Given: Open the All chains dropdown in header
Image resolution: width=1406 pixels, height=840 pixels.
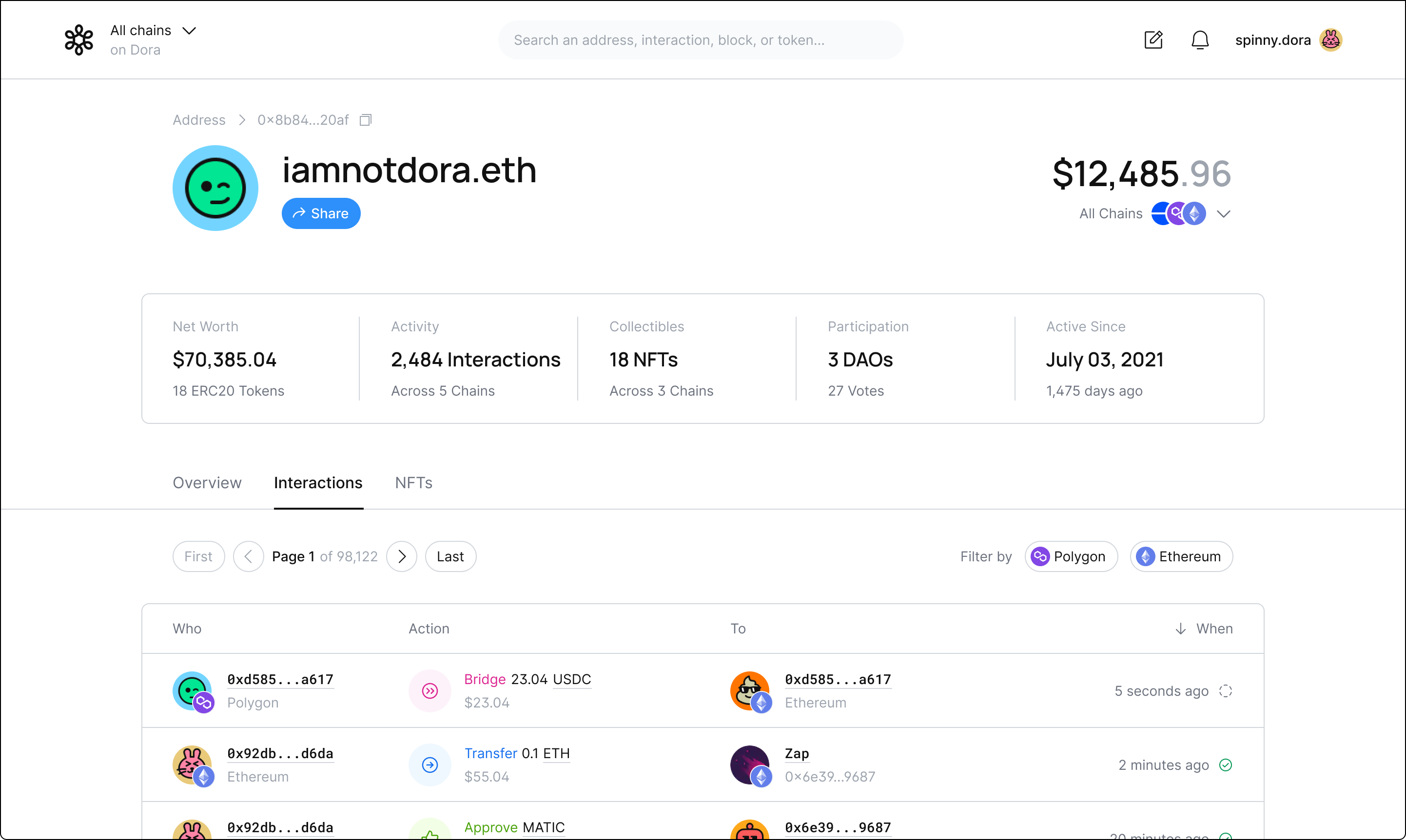Looking at the screenshot, I should 153,31.
